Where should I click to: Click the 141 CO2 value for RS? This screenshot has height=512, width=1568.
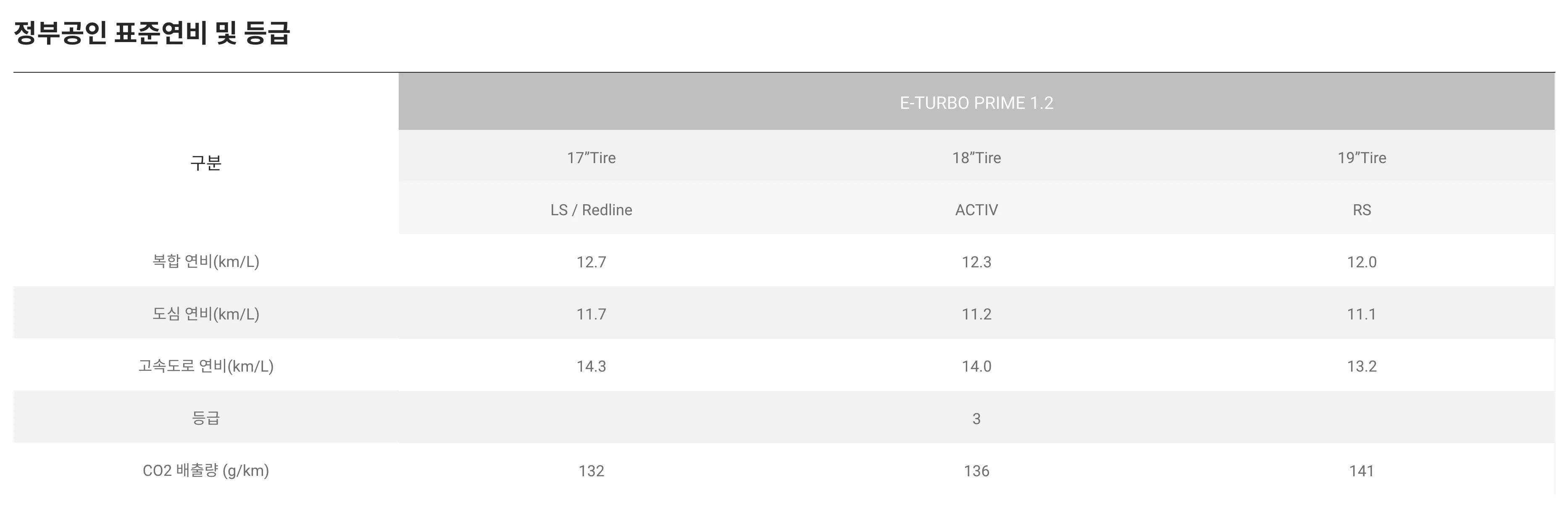1362,471
